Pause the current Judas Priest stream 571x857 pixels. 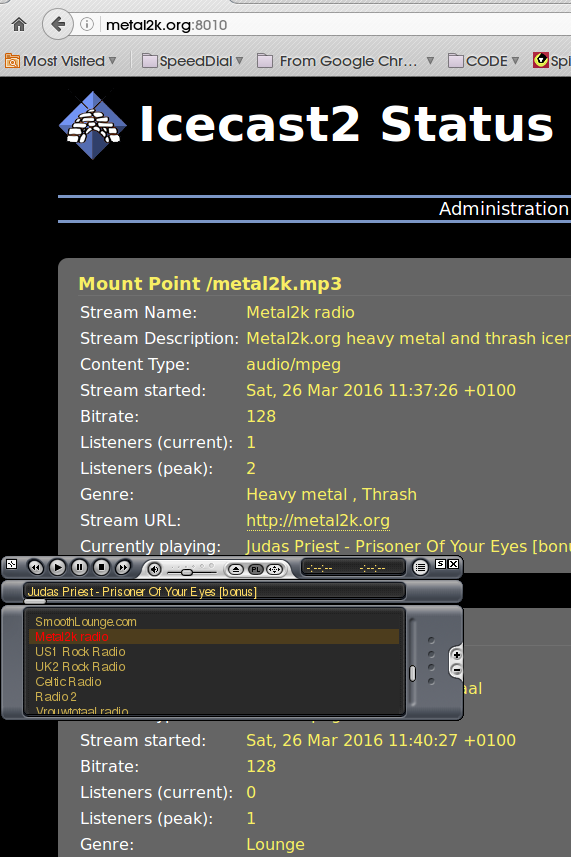(79, 568)
